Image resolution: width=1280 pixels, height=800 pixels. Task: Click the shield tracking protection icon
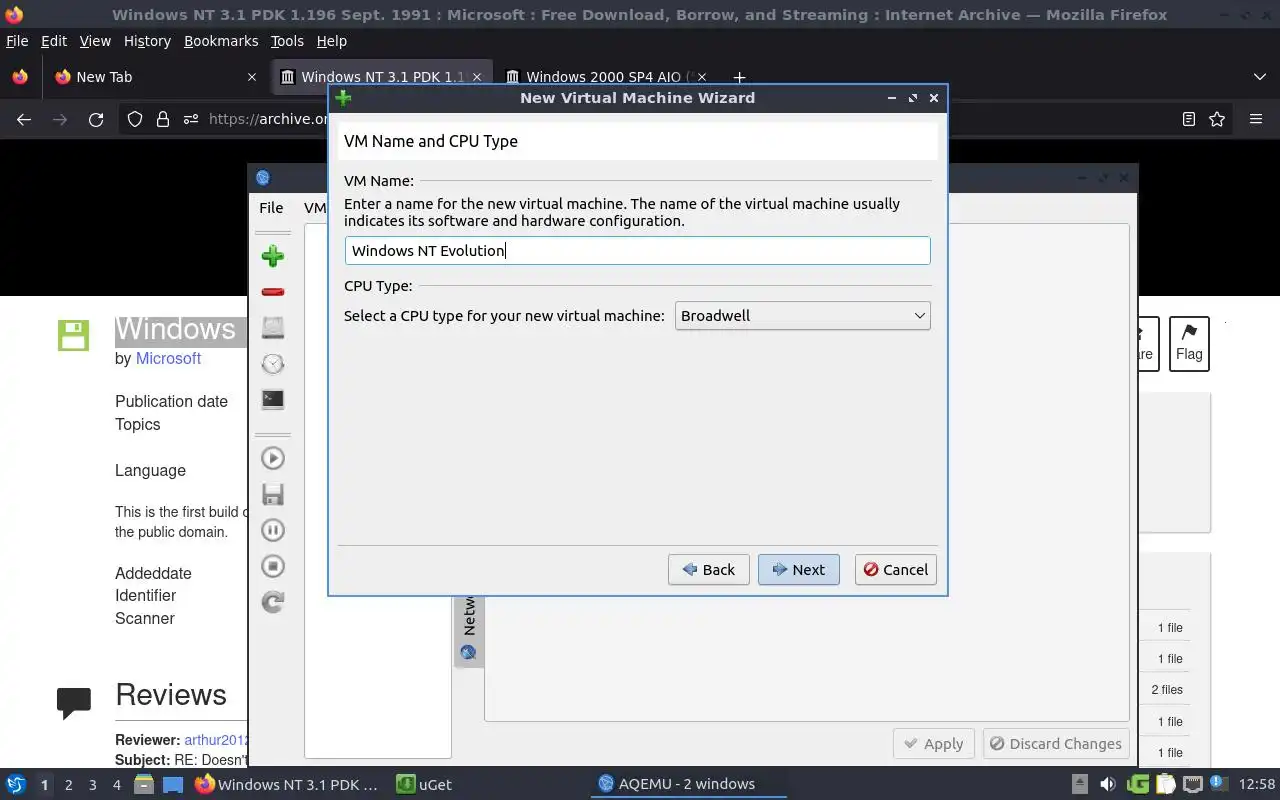(135, 119)
